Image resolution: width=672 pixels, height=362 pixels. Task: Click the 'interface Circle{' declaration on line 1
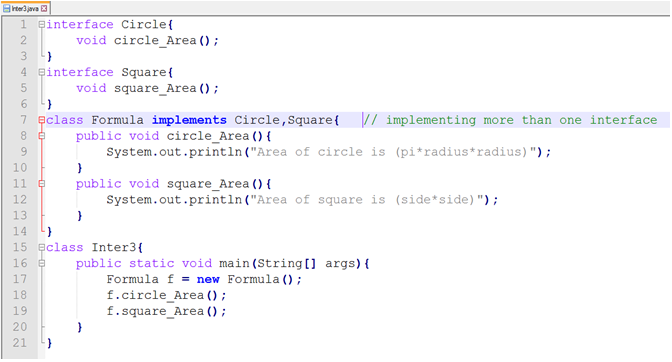(109, 24)
